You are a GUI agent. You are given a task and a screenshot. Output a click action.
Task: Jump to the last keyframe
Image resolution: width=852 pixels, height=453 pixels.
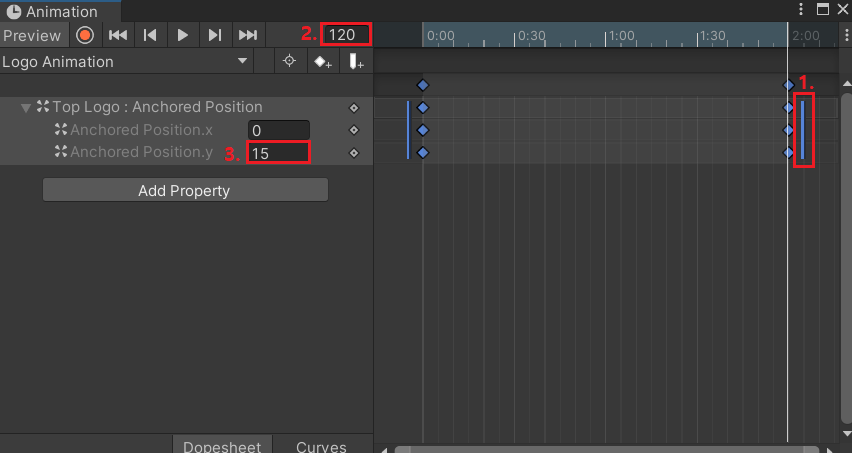pos(248,35)
